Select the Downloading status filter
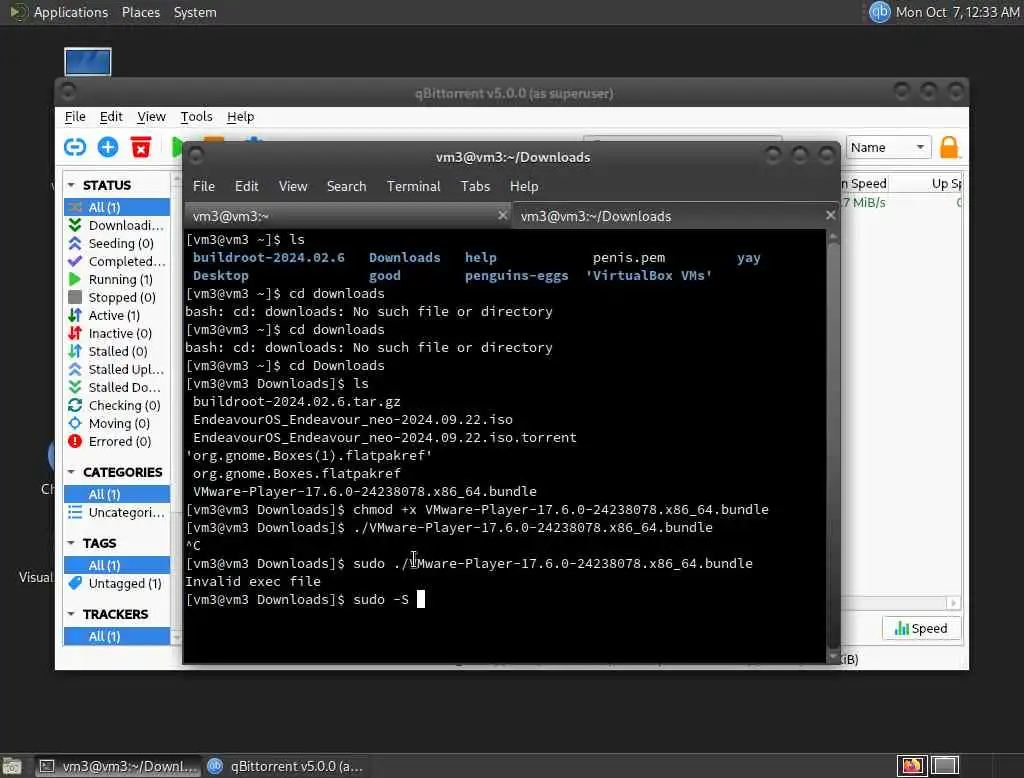 [x=117, y=225]
